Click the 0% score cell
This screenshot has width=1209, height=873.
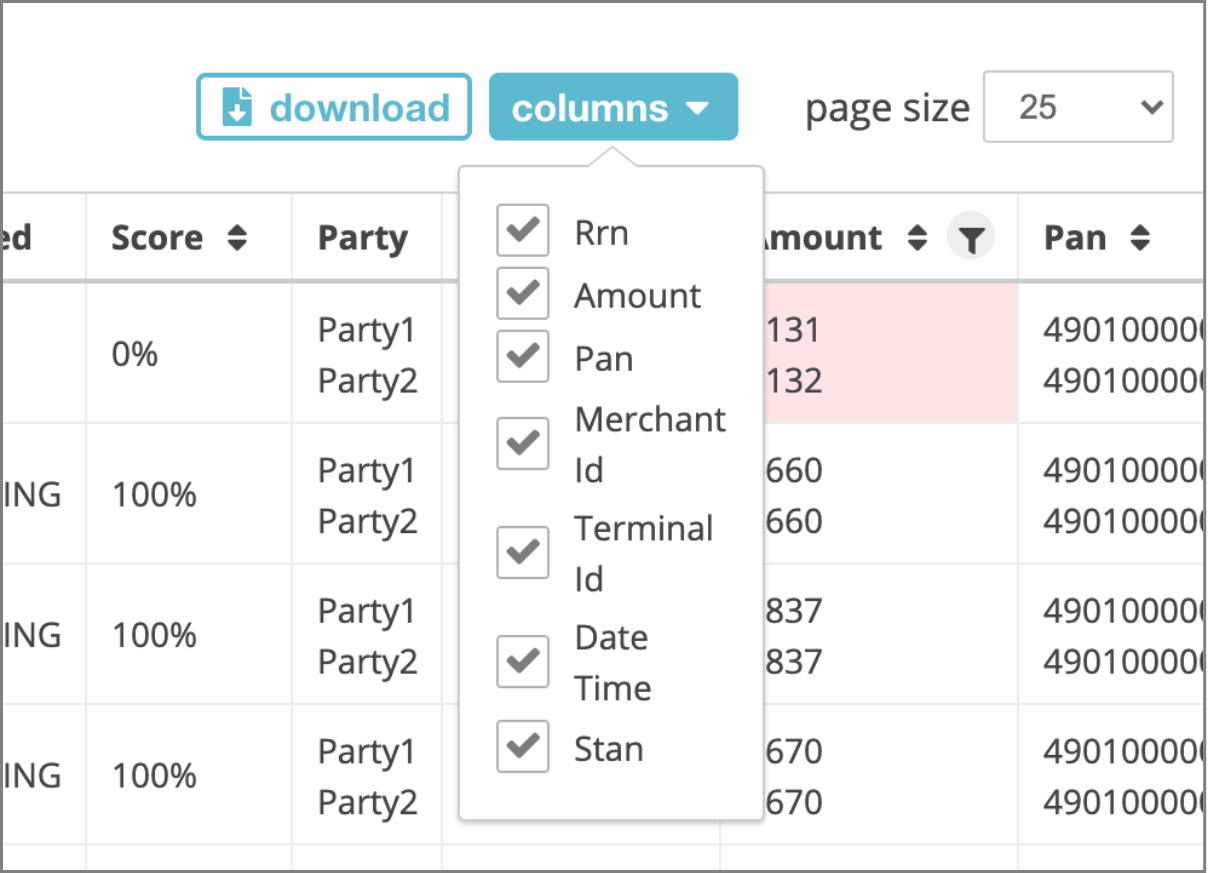[x=135, y=354]
